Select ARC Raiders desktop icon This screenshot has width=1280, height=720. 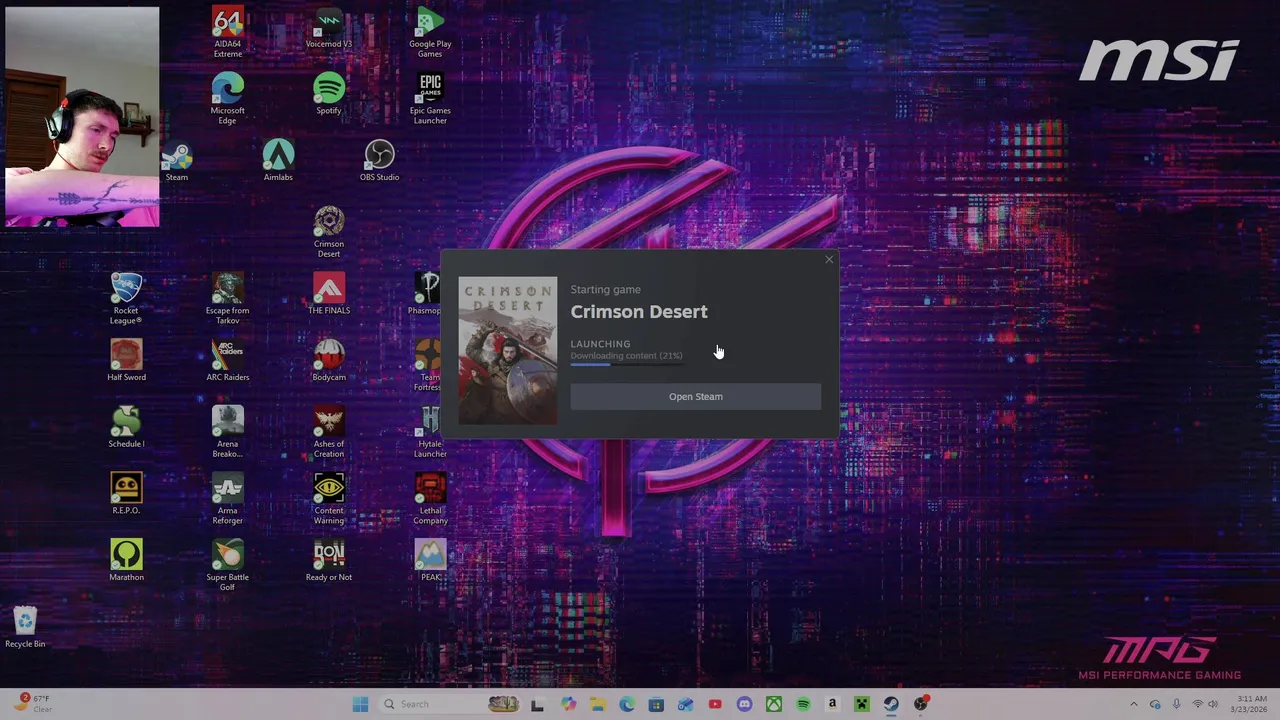tap(227, 361)
